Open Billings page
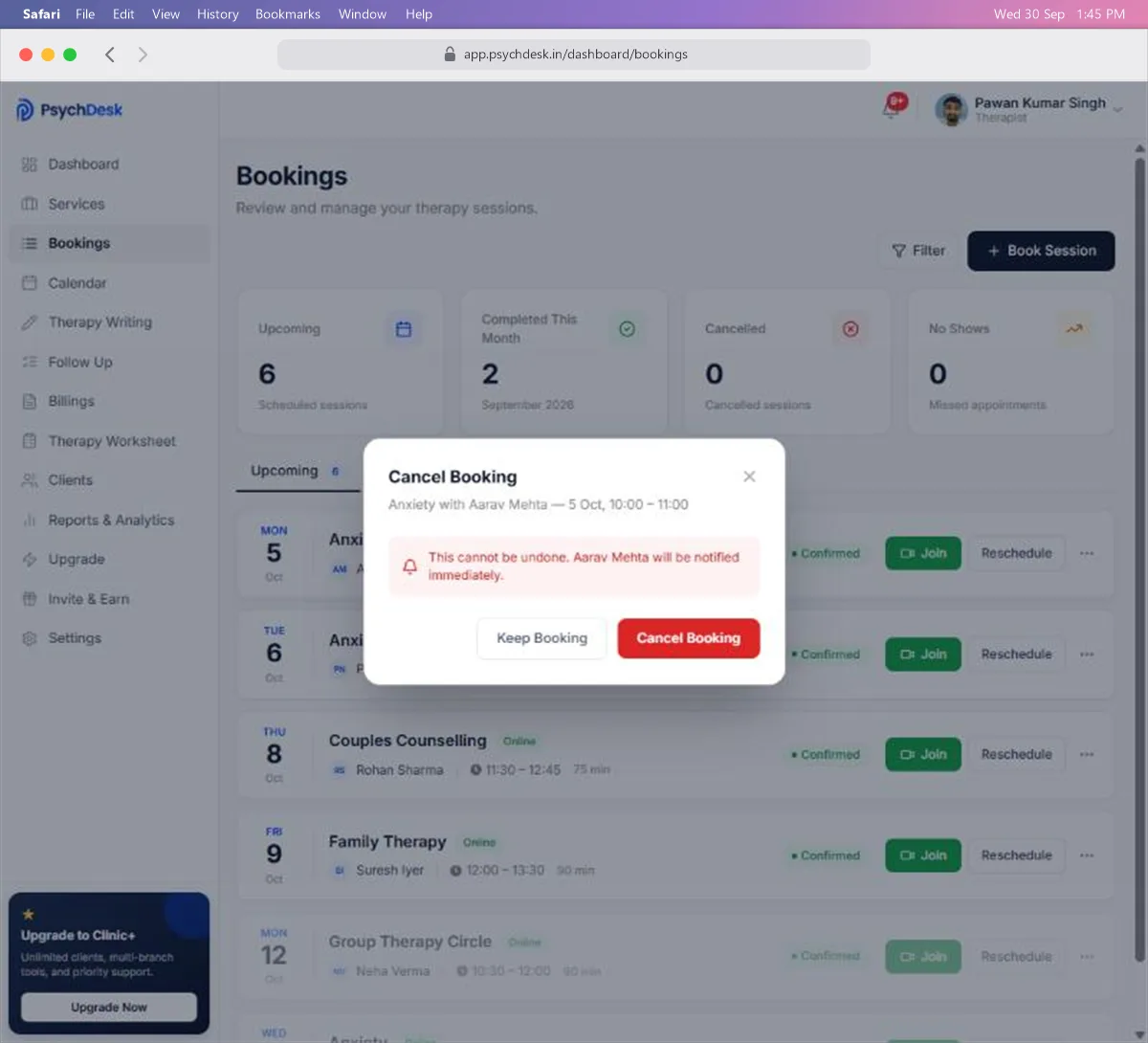The width and height of the screenshot is (1148, 1043). pos(110,401)
